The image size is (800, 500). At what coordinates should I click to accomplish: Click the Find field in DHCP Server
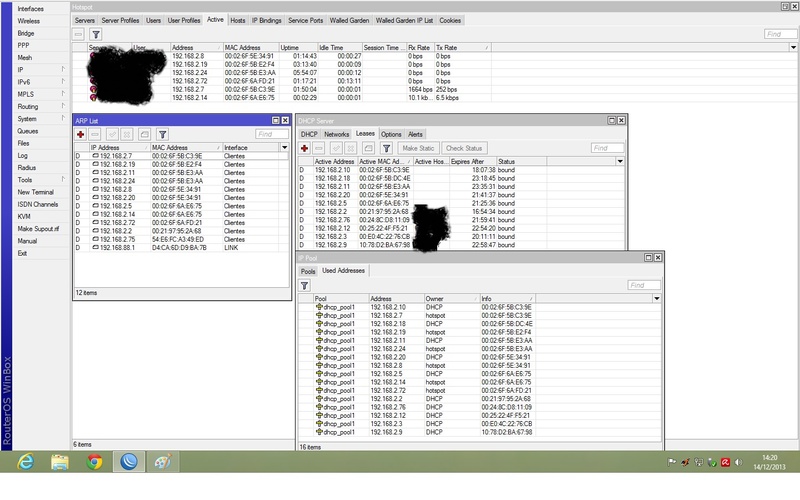(x=608, y=148)
